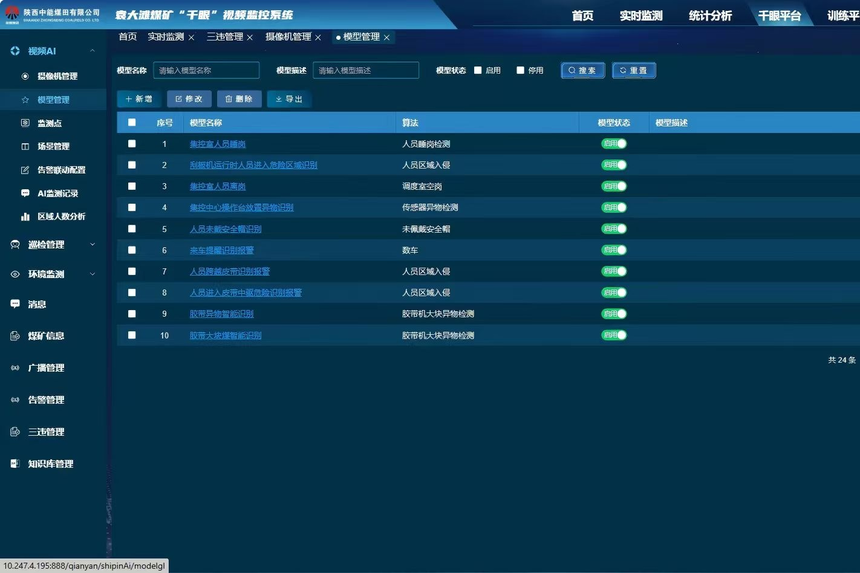Viewport: 860px width, 573px height.
Task: Click the 巡检管理 sidebar icon
Action: coord(15,245)
